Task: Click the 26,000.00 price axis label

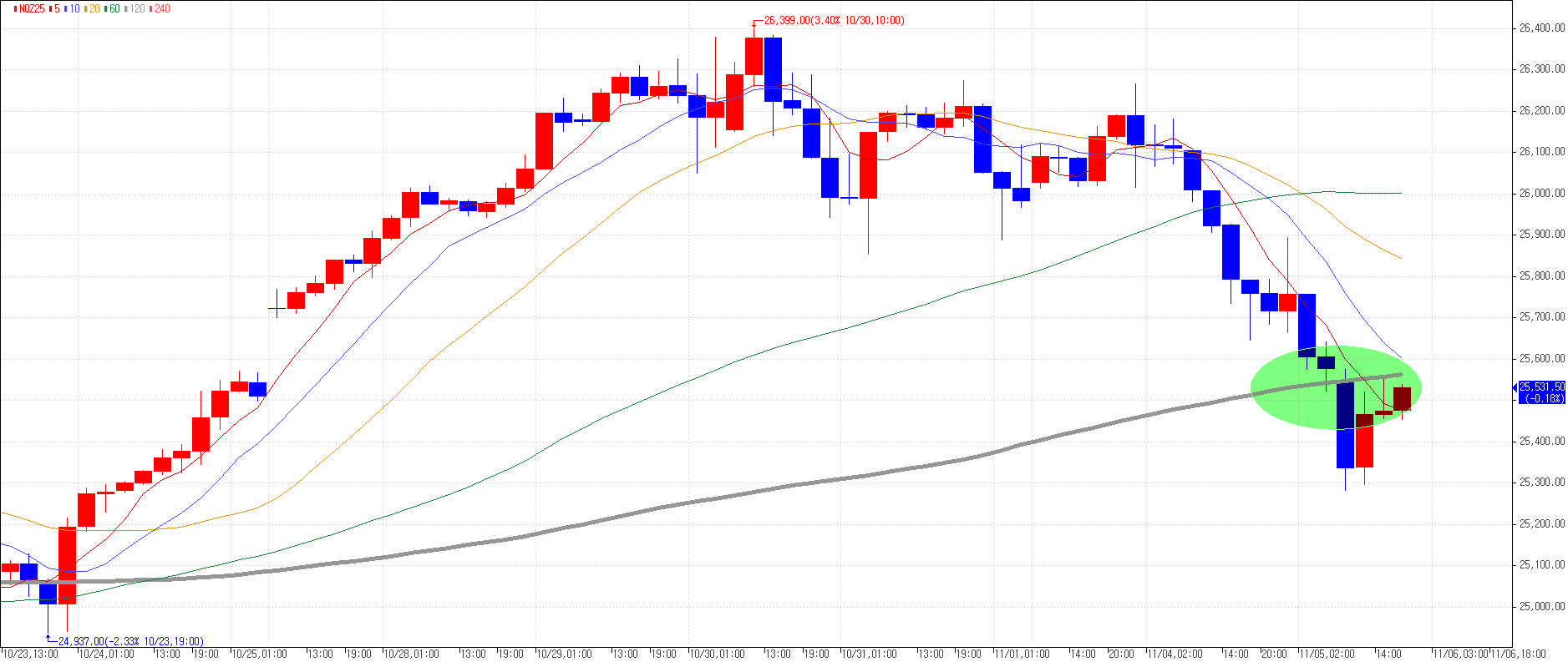Action: [x=1542, y=194]
